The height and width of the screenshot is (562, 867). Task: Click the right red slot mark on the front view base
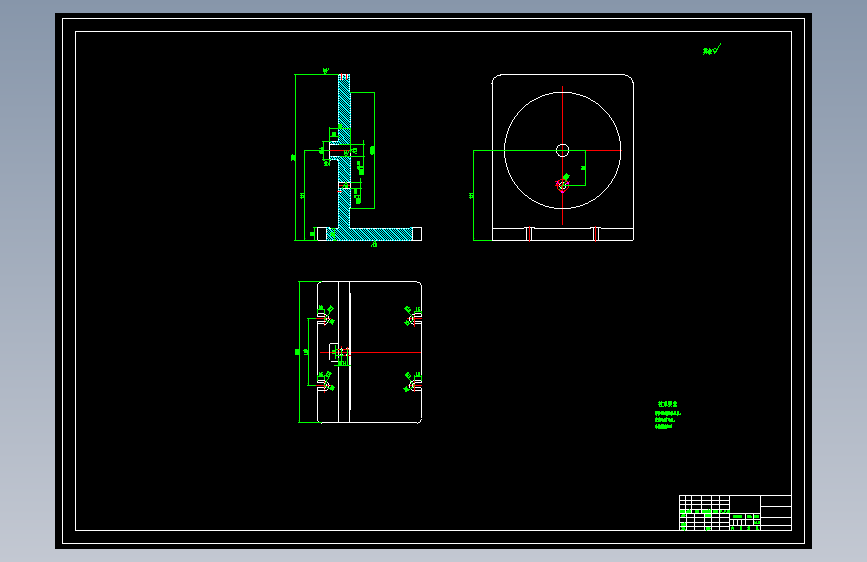tap(596, 234)
